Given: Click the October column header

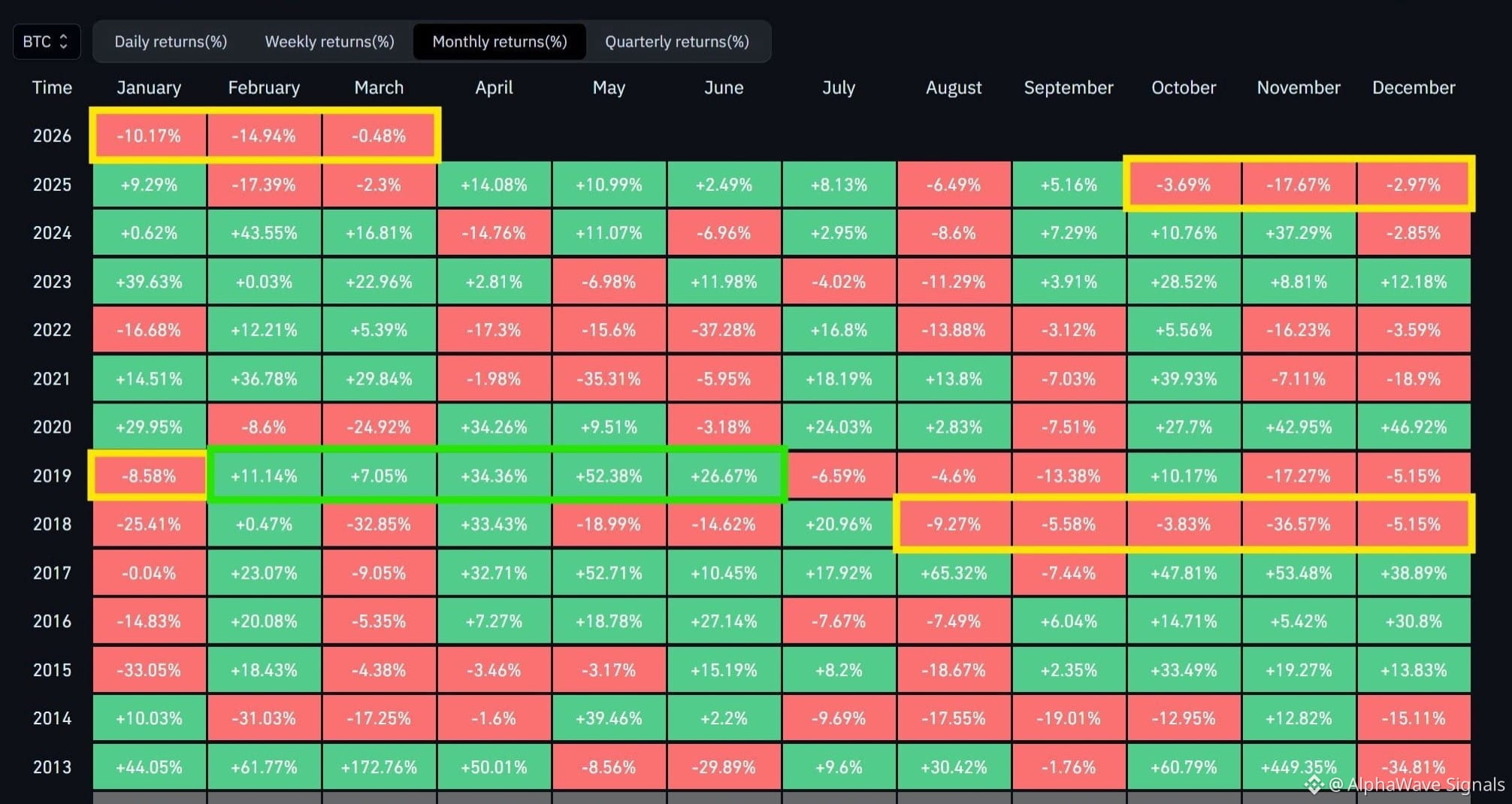Looking at the screenshot, I should pos(1184,87).
